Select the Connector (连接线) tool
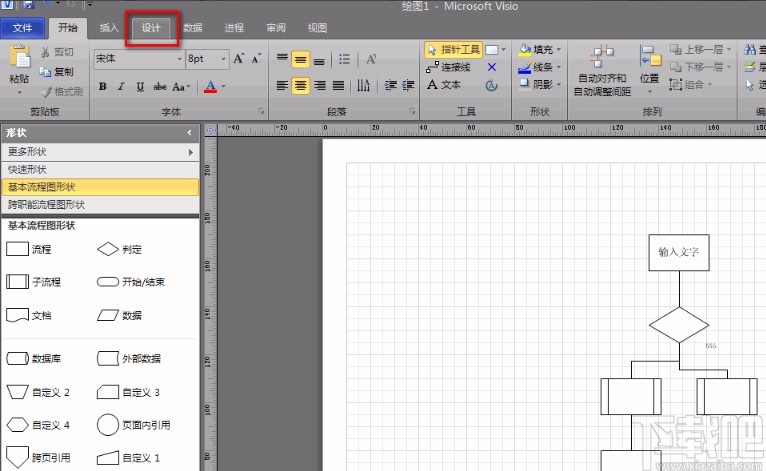 [x=448, y=67]
